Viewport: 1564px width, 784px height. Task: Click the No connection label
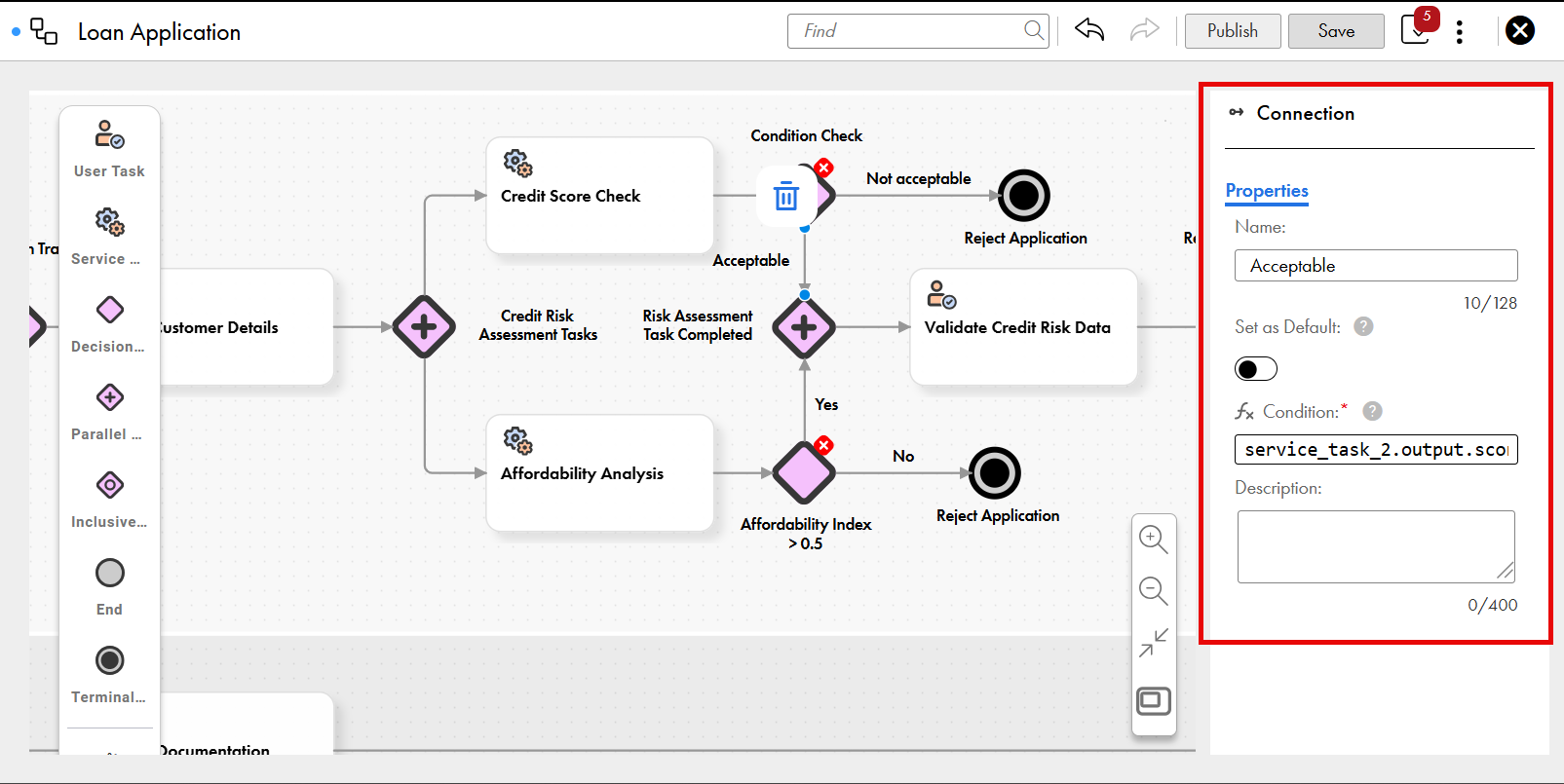903,456
